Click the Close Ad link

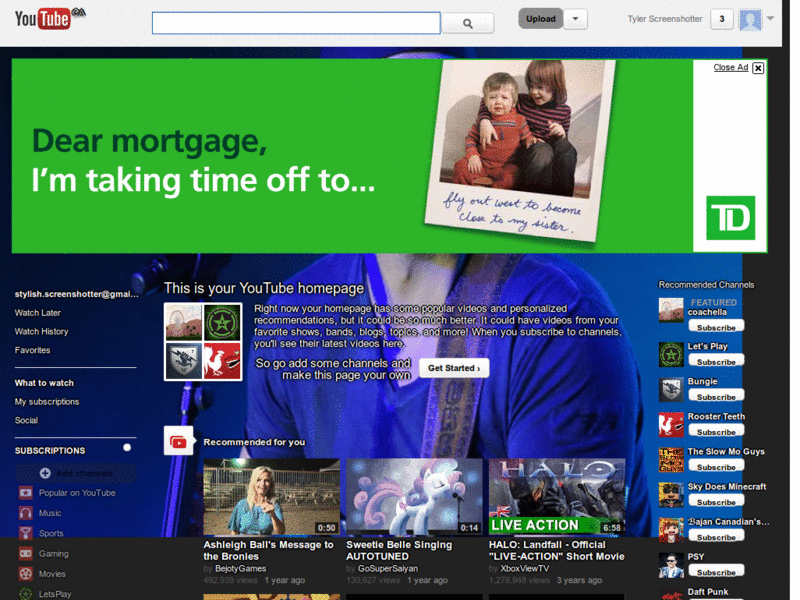(x=731, y=67)
